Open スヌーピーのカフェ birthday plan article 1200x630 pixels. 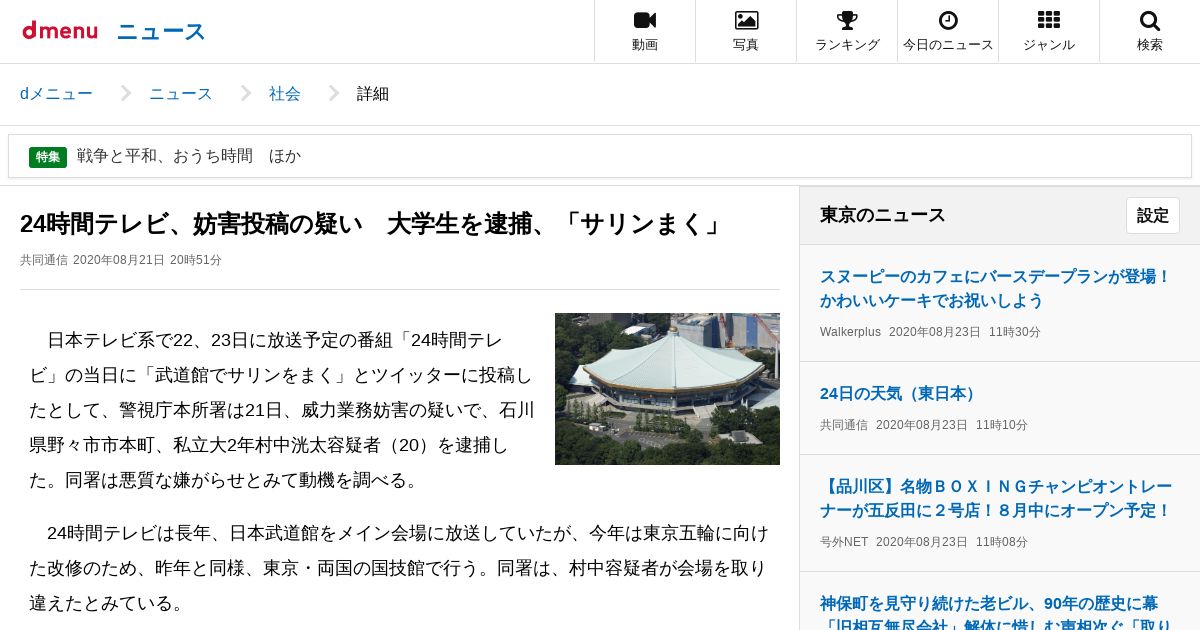pos(995,289)
